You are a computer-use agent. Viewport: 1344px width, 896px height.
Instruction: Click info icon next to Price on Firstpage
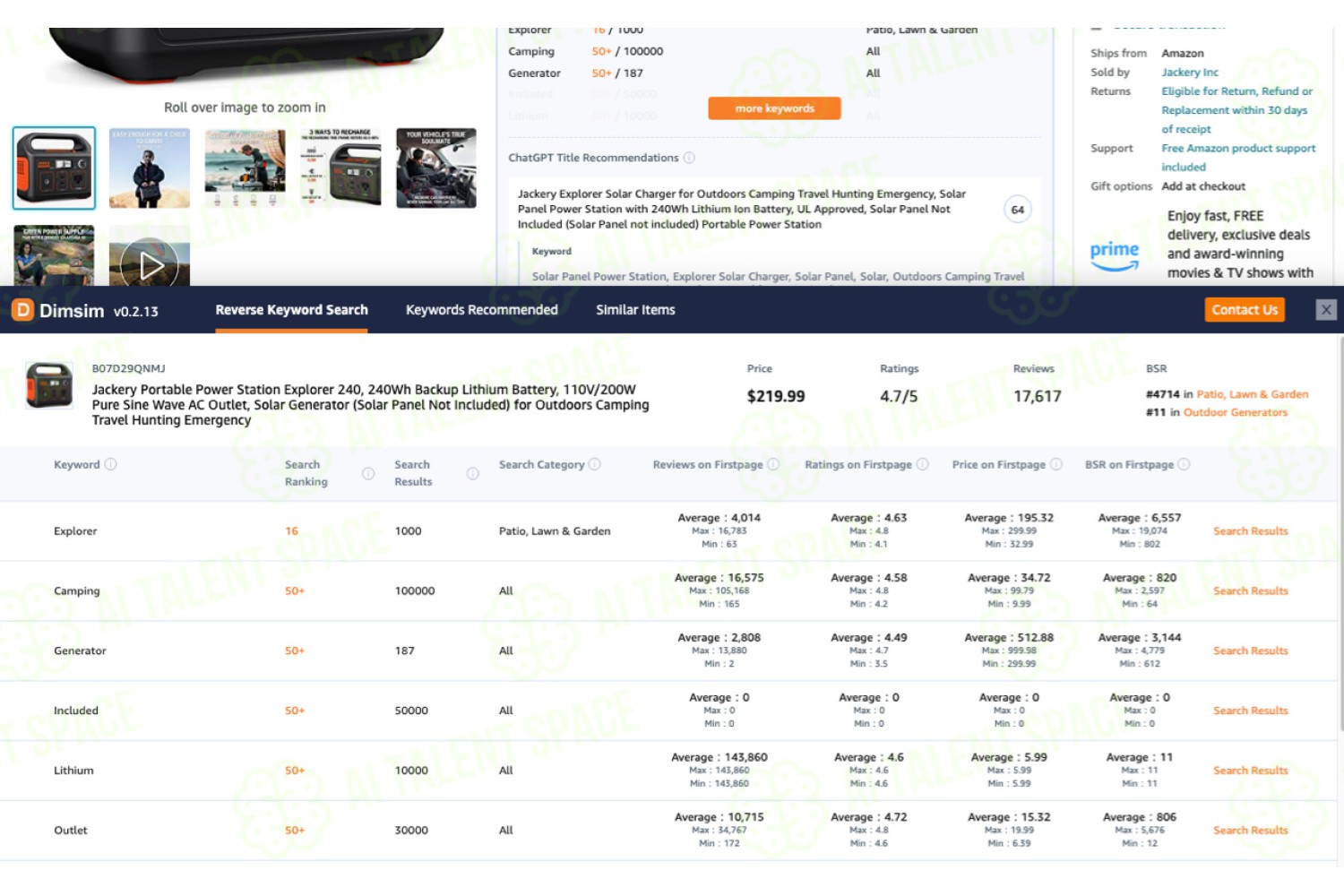1055,464
